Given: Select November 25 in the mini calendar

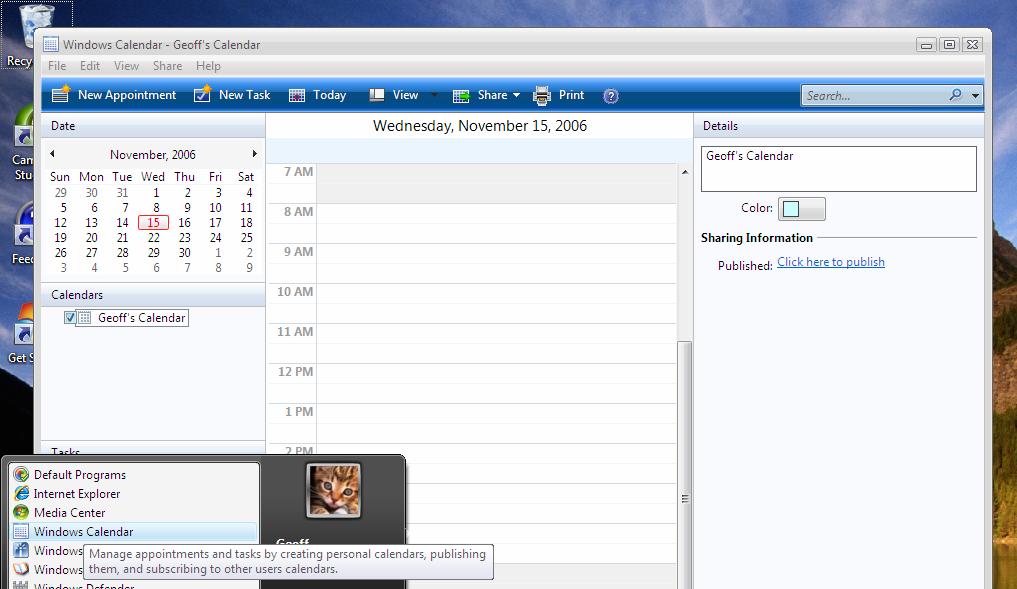Looking at the screenshot, I should click(x=246, y=237).
